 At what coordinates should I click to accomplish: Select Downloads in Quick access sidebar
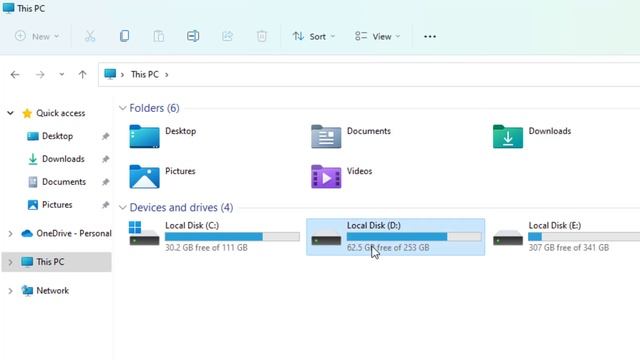63,159
